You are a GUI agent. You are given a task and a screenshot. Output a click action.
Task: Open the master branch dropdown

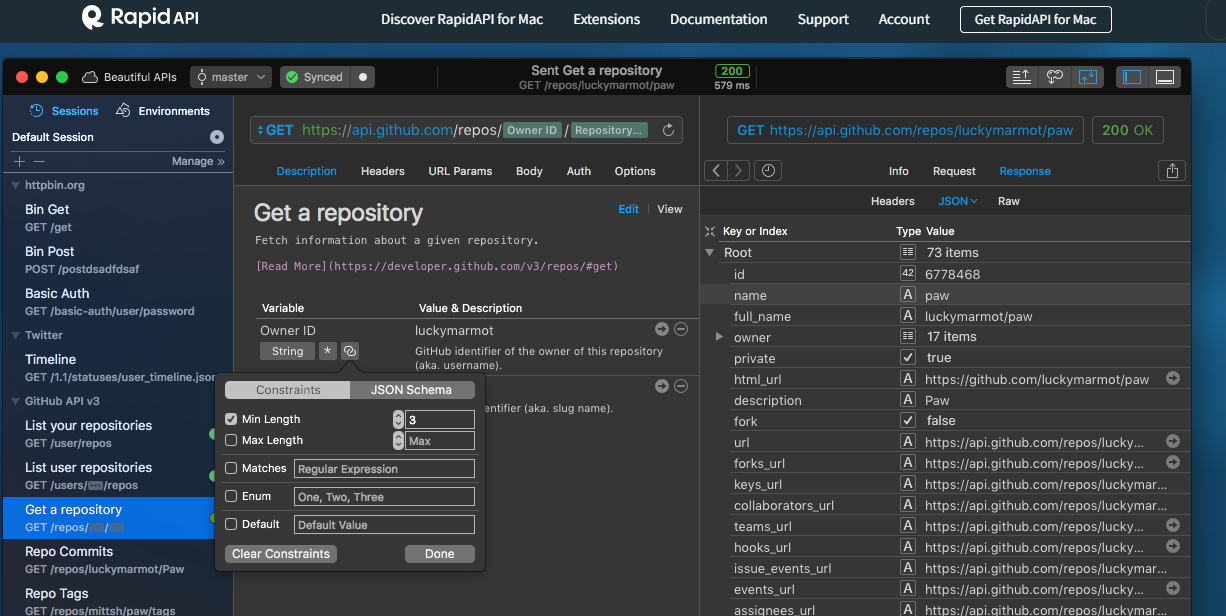(231, 77)
